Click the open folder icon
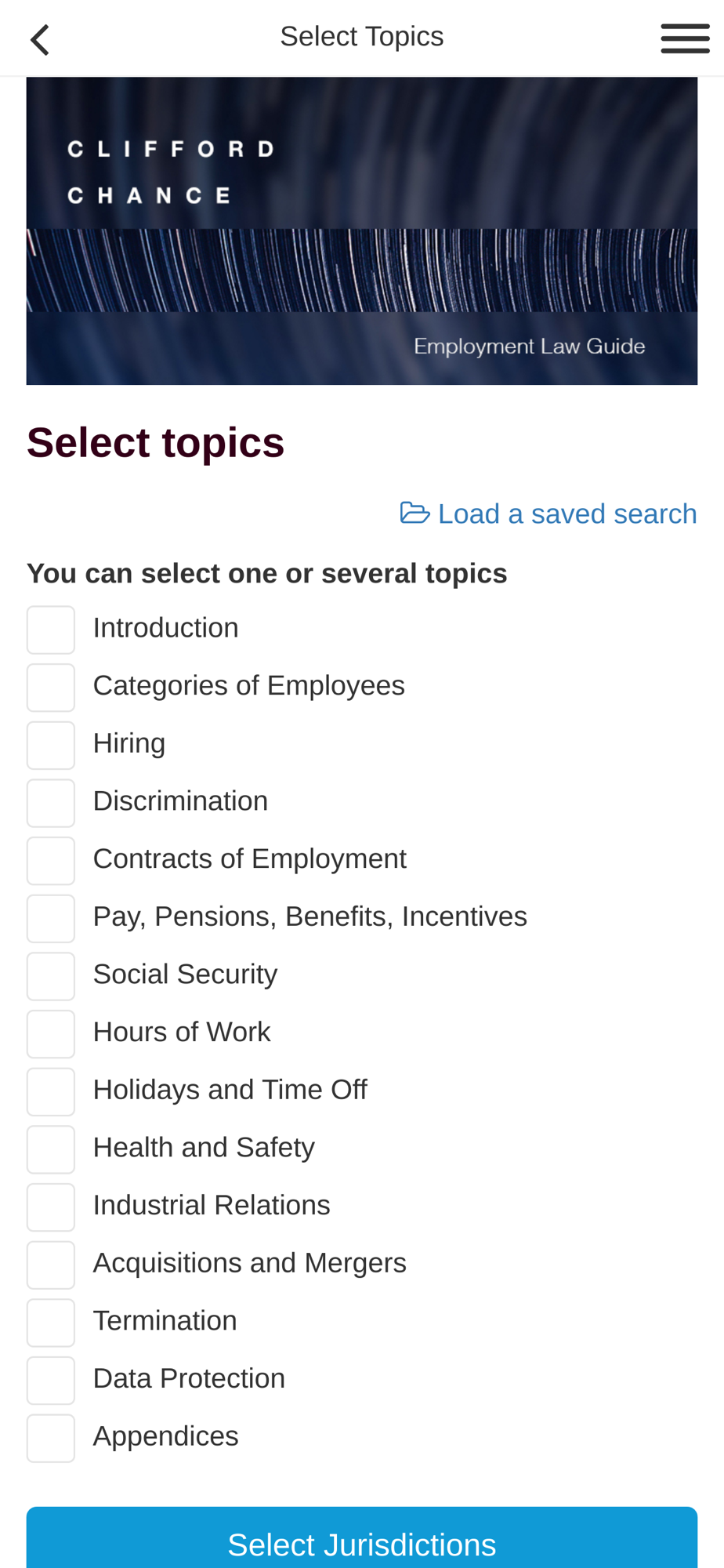Screen dimensions: 724x1568 click(x=414, y=513)
